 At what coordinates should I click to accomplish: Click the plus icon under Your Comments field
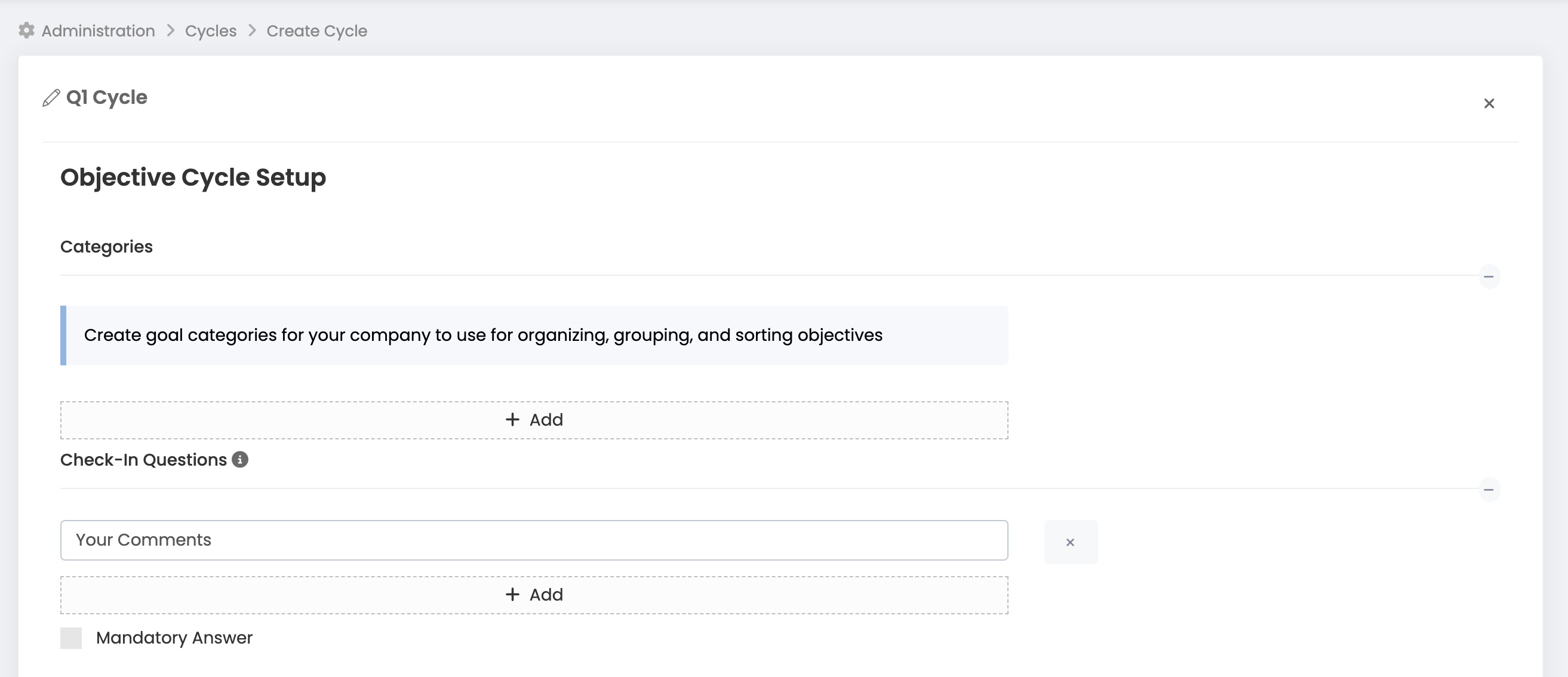[x=512, y=594]
